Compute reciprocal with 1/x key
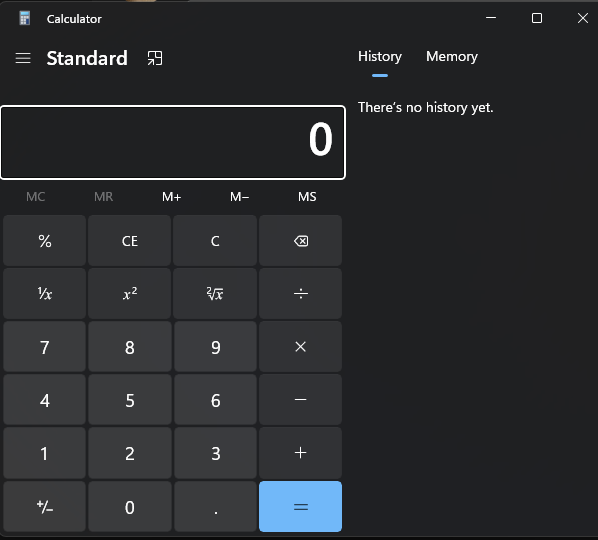The width and height of the screenshot is (598, 540). [45, 294]
